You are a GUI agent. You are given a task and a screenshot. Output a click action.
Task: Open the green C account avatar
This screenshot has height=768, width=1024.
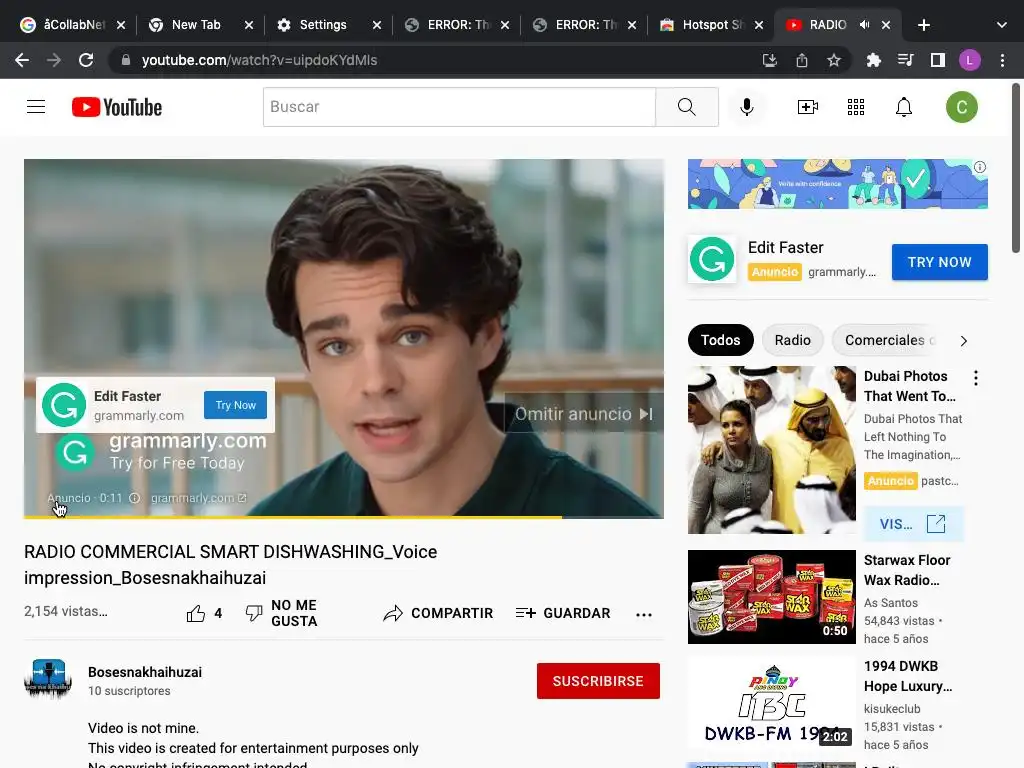tap(961, 106)
